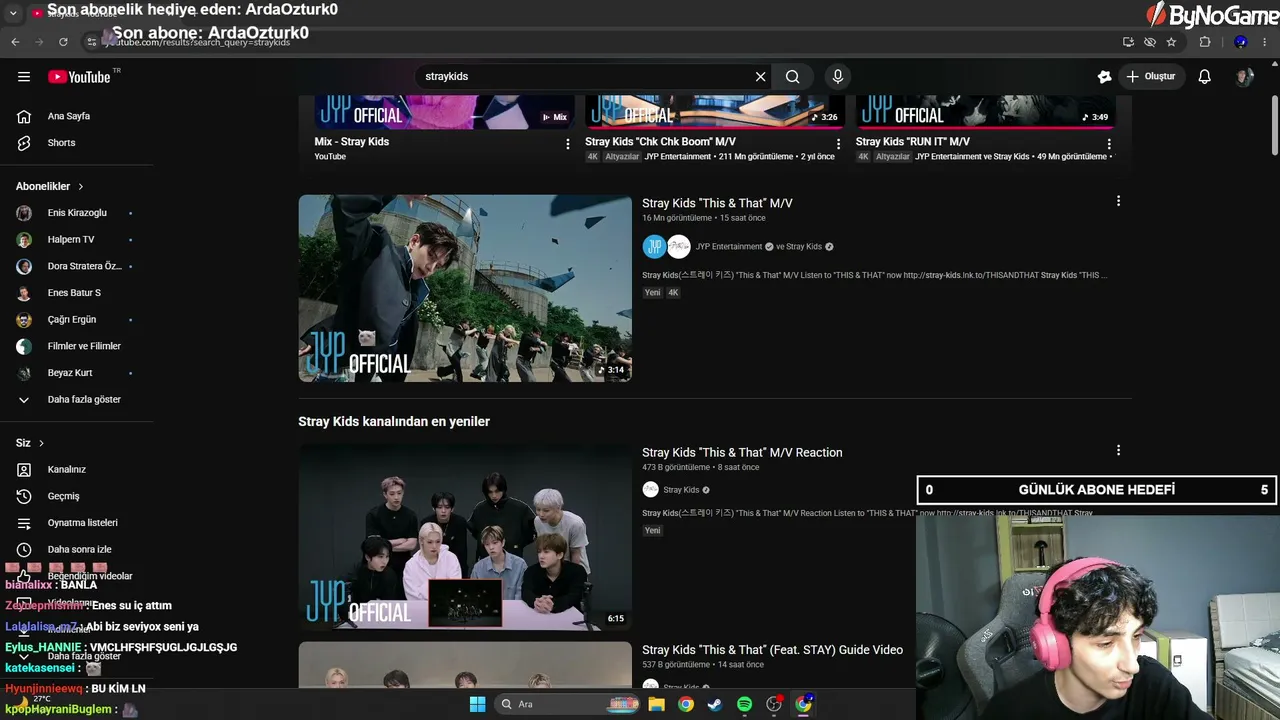Screen dimensions: 1280x720
Task: Open OBS Studio from the taskbar
Action: pyautogui.click(x=774, y=704)
